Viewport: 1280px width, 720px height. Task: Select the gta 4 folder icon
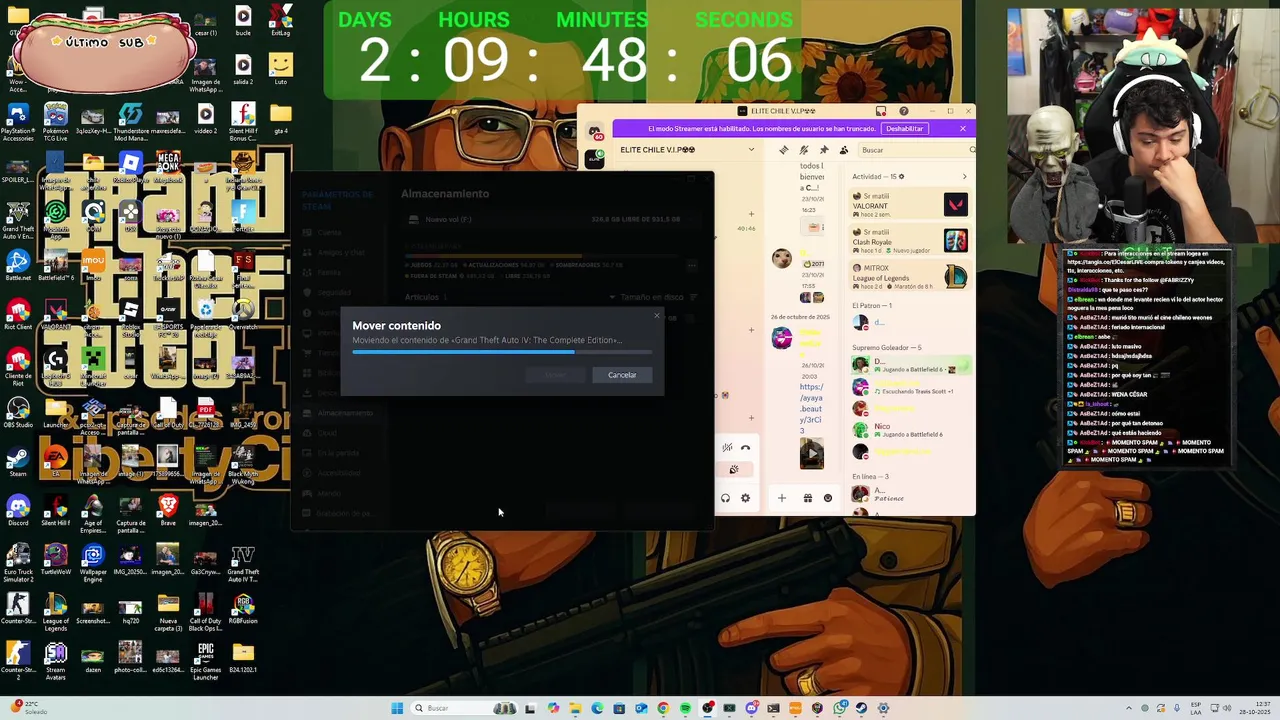pos(281,118)
